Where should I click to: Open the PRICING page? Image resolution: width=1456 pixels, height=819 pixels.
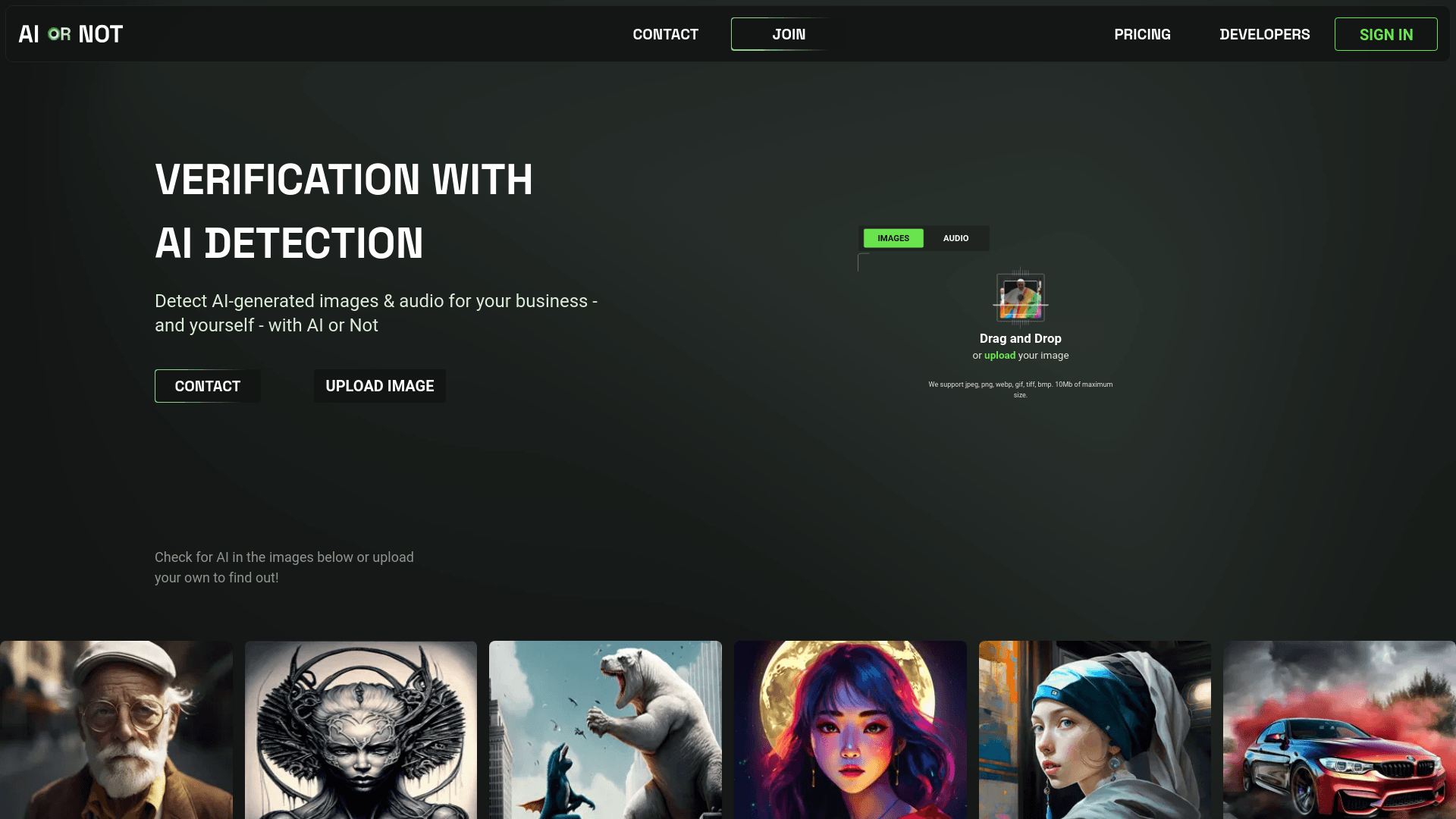[x=1142, y=33]
